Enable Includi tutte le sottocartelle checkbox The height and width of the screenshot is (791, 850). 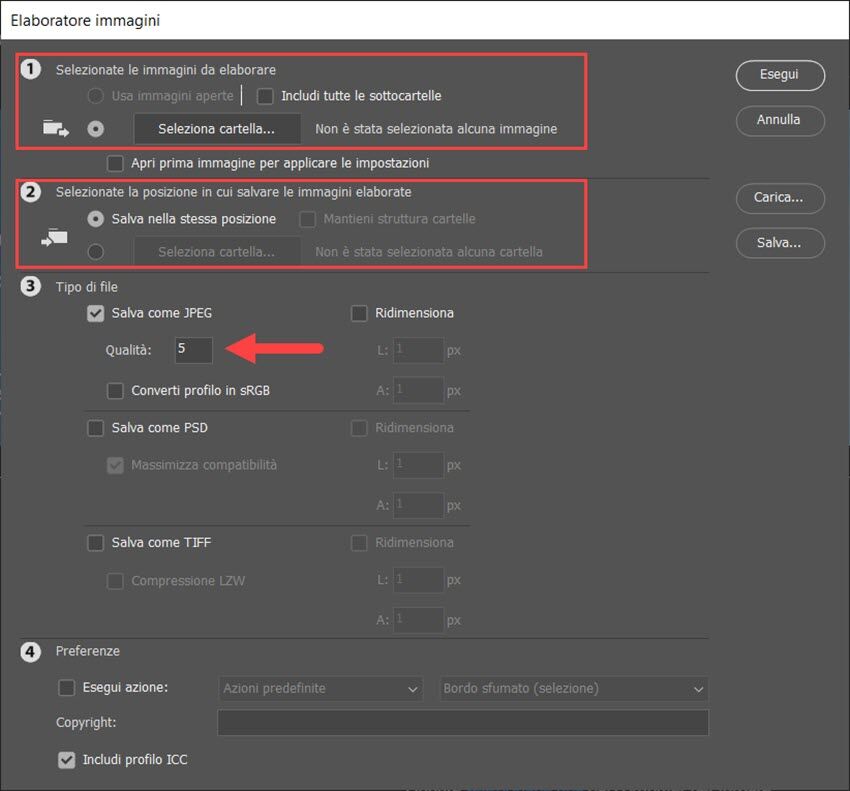(266, 96)
